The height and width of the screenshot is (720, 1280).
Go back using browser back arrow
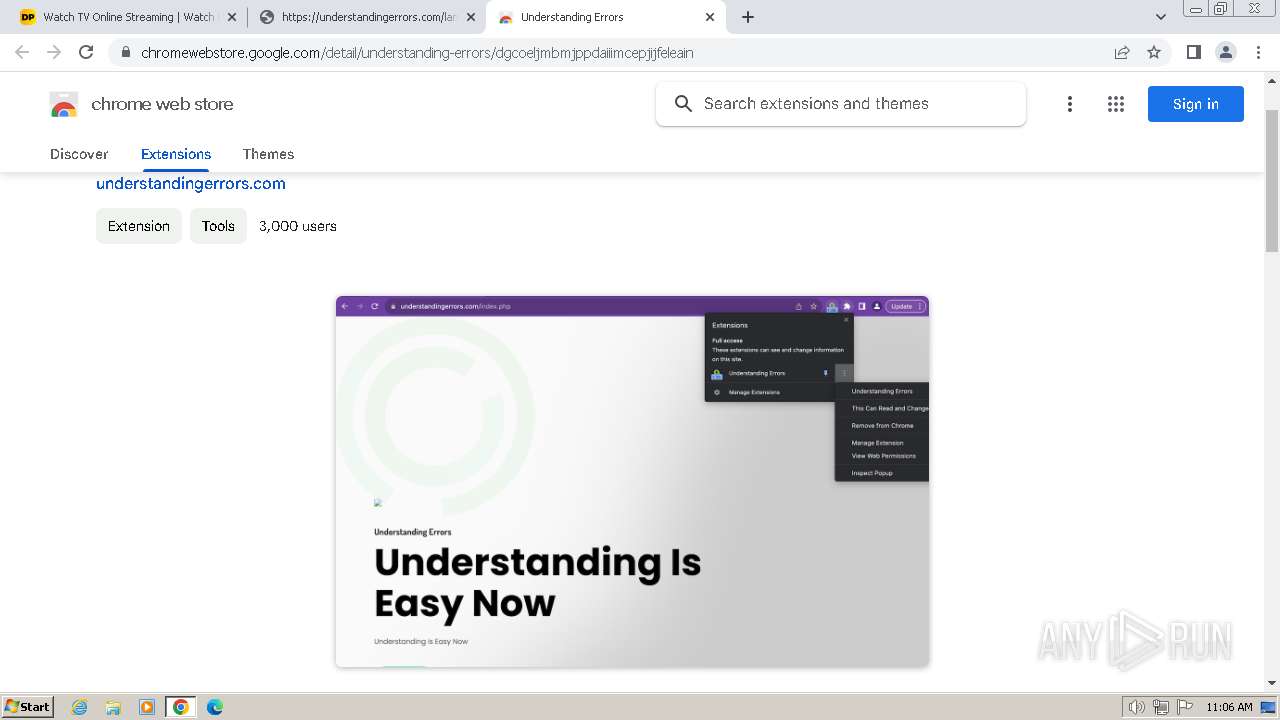coord(22,52)
